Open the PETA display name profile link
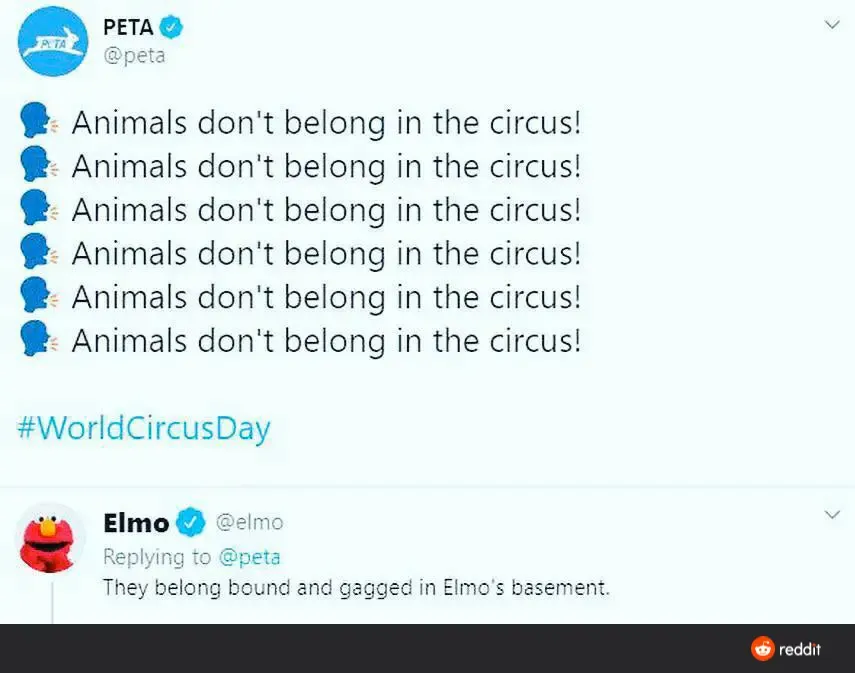The width and height of the screenshot is (855, 673). click(x=128, y=28)
